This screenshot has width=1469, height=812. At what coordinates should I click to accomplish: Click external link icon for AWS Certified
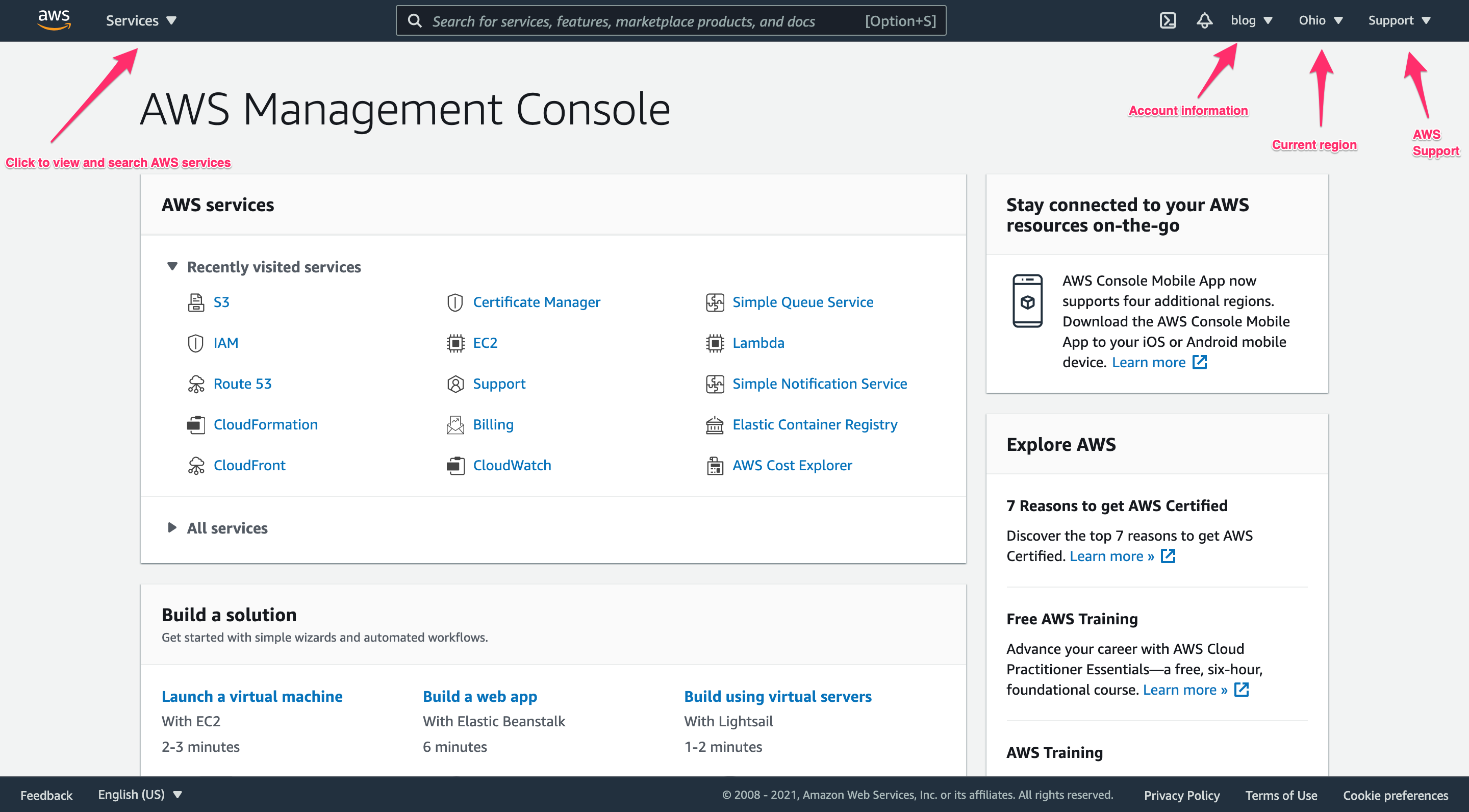pos(1168,556)
